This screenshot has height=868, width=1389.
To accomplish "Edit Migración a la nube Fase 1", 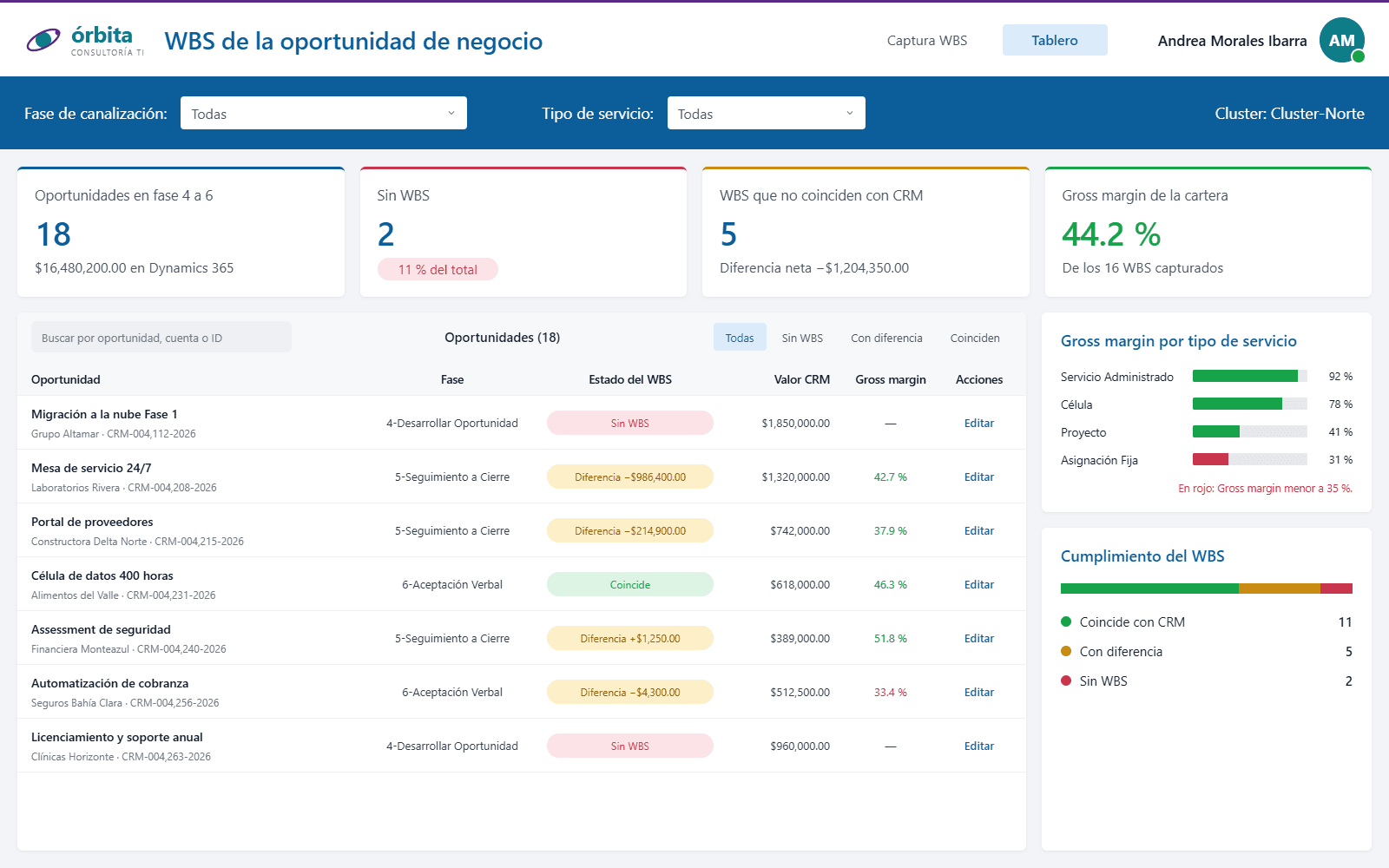I will [x=979, y=423].
